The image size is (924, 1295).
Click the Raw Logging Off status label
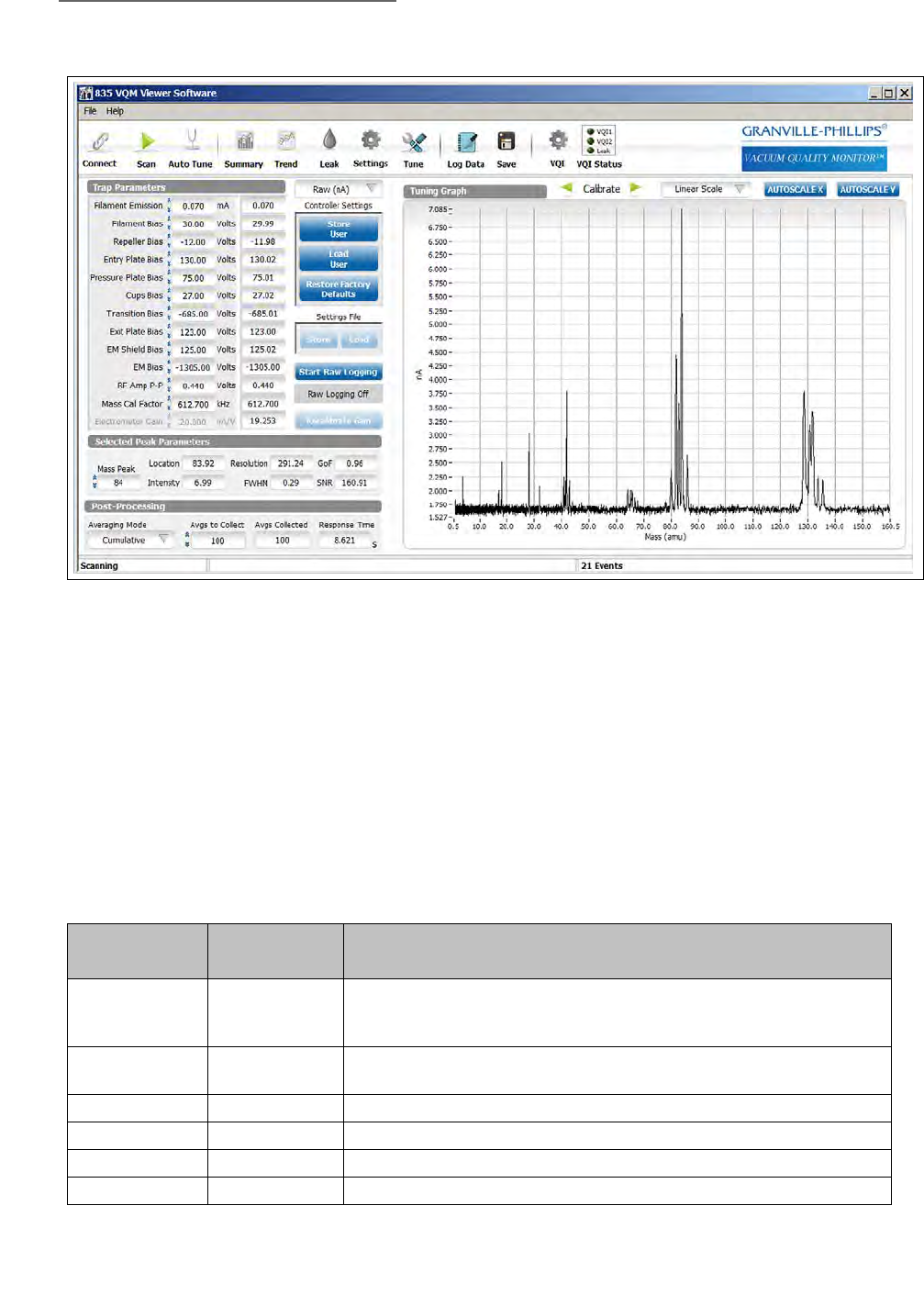(x=339, y=394)
